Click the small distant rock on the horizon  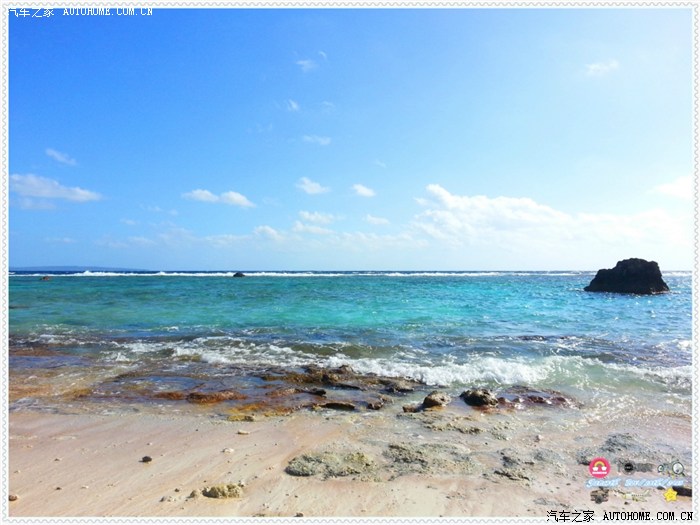pyautogui.click(x=238, y=273)
